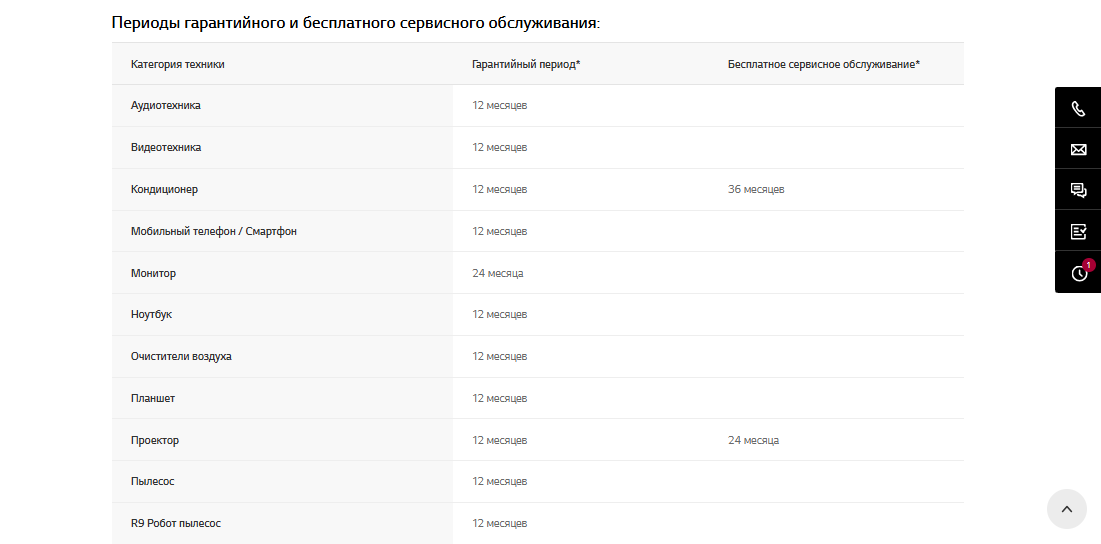Click the 'Видеотехника' row label
The height and width of the screenshot is (544, 1101).
166,147
